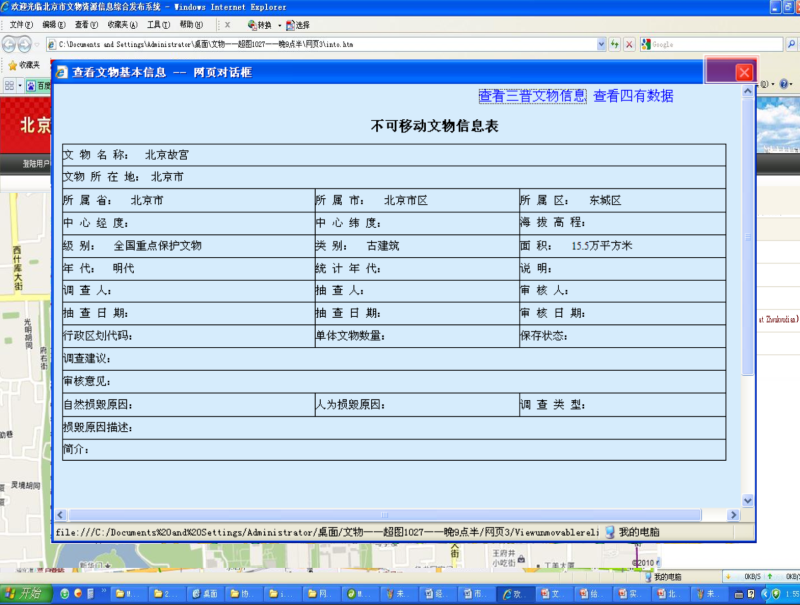Expand the Quick Tabs dropdown arrow
Screen dimensions: 800x605
click(x=20, y=85)
